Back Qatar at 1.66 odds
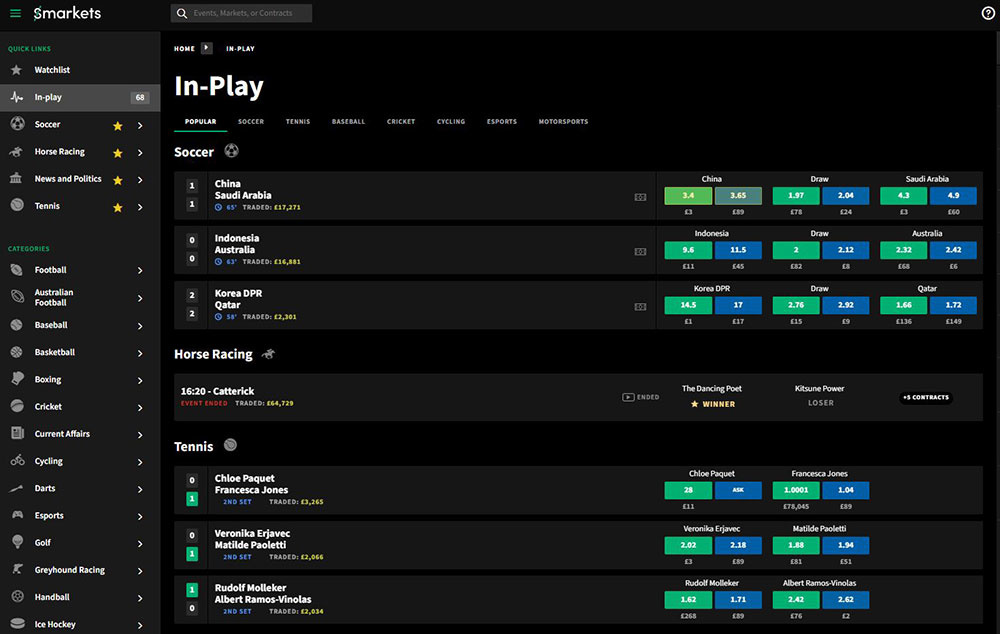The image size is (1000, 634). (903, 305)
